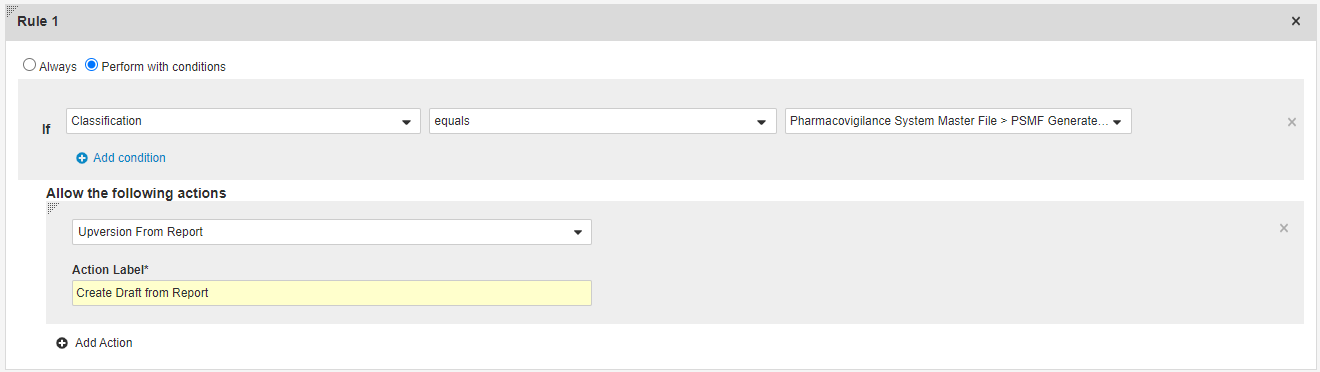Choose Perform with conditions radio button

point(92,66)
